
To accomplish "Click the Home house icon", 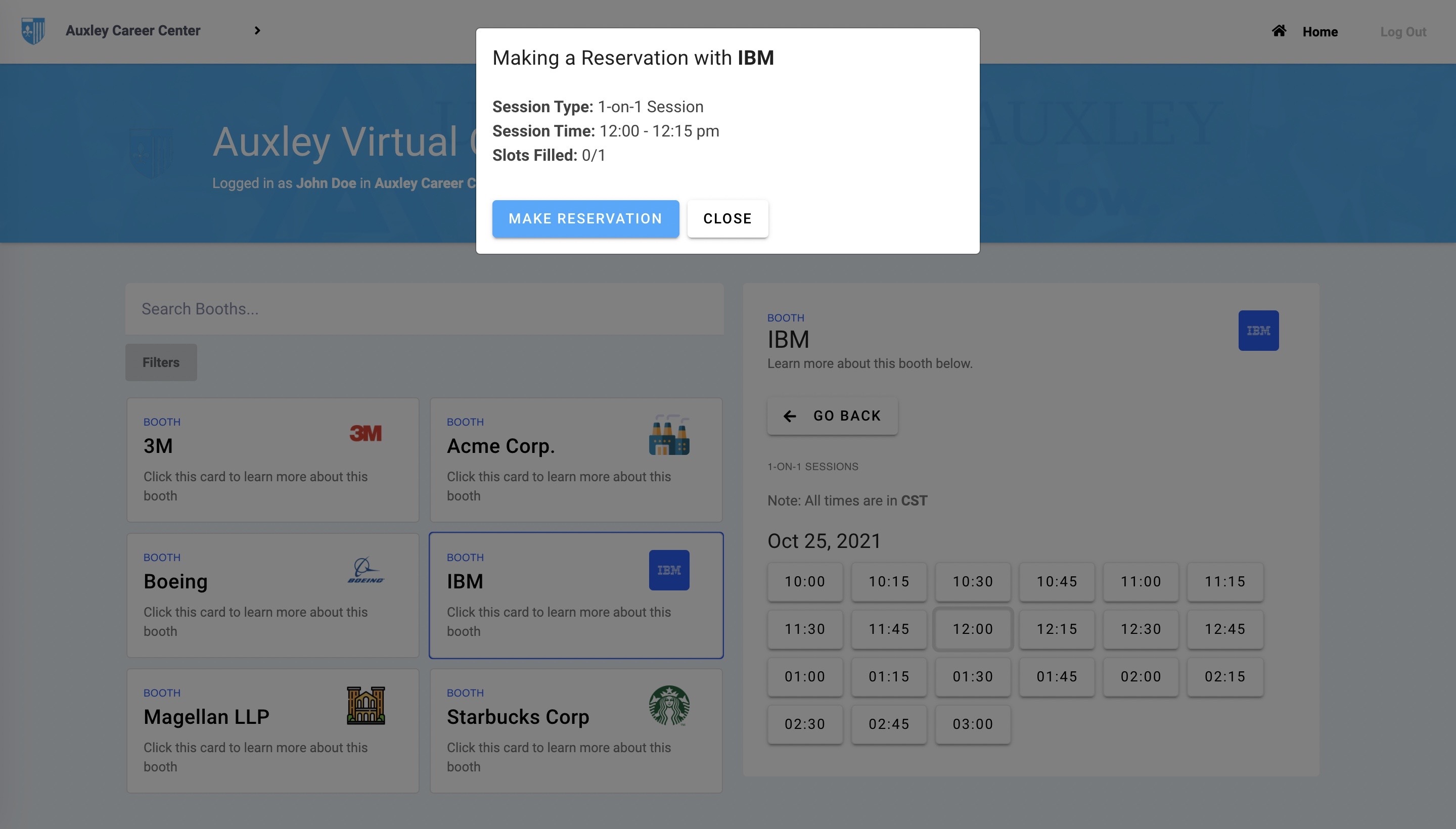I will click(1279, 31).
